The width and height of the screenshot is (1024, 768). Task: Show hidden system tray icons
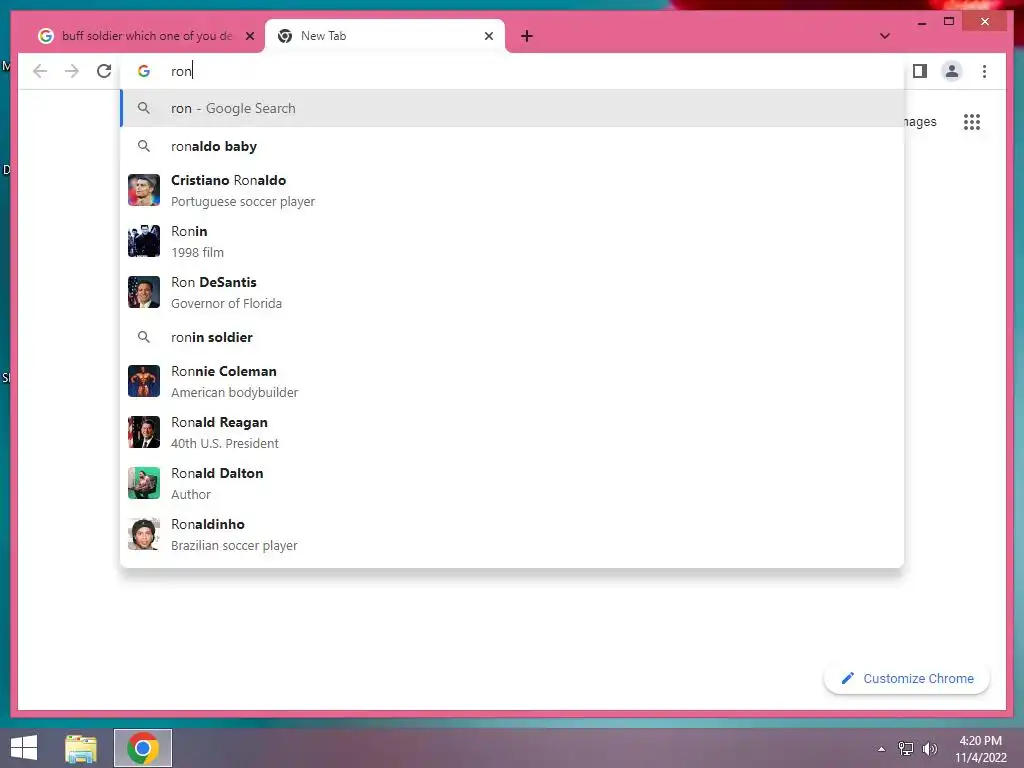pos(882,749)
